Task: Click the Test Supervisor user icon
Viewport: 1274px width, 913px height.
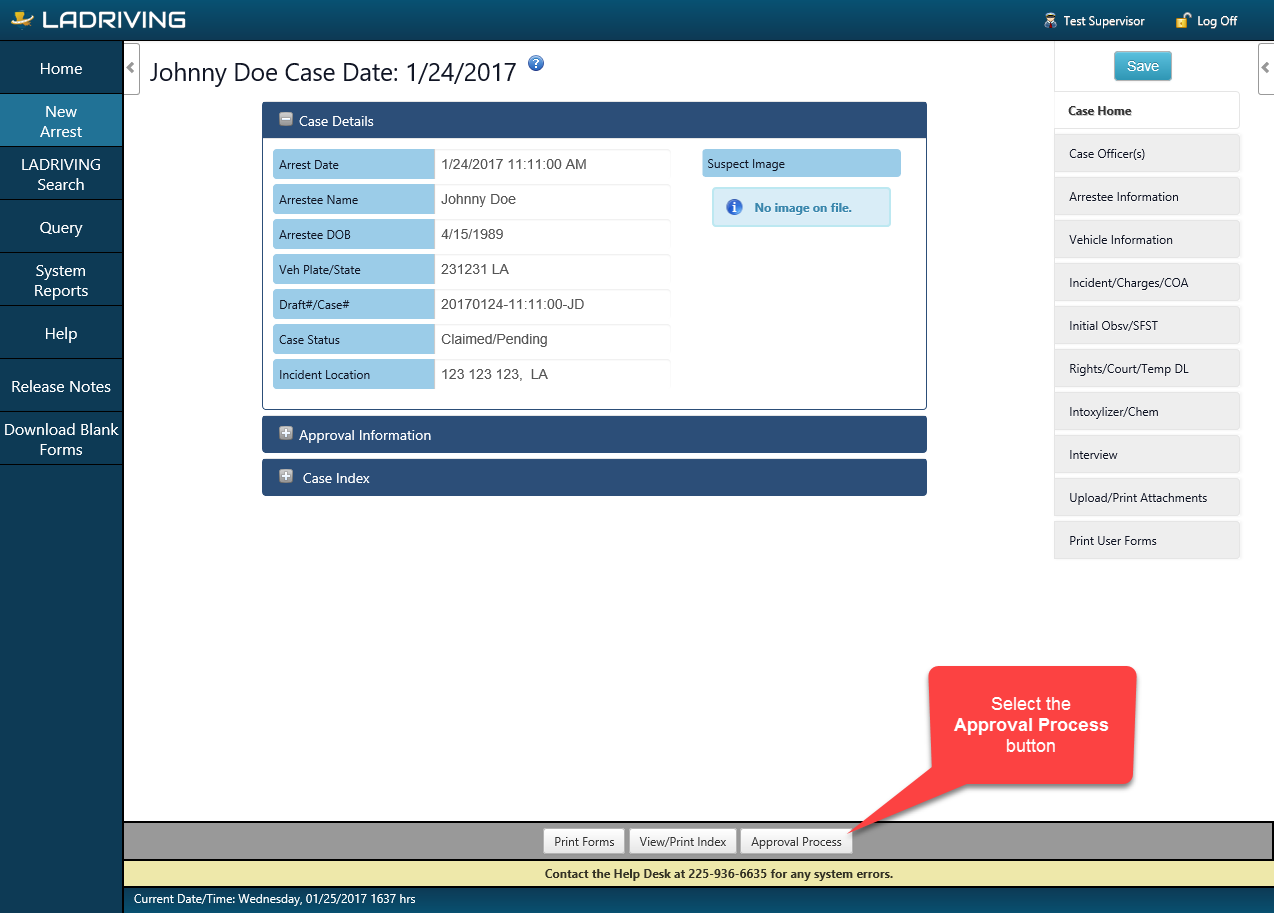Action: (1050, 21)
